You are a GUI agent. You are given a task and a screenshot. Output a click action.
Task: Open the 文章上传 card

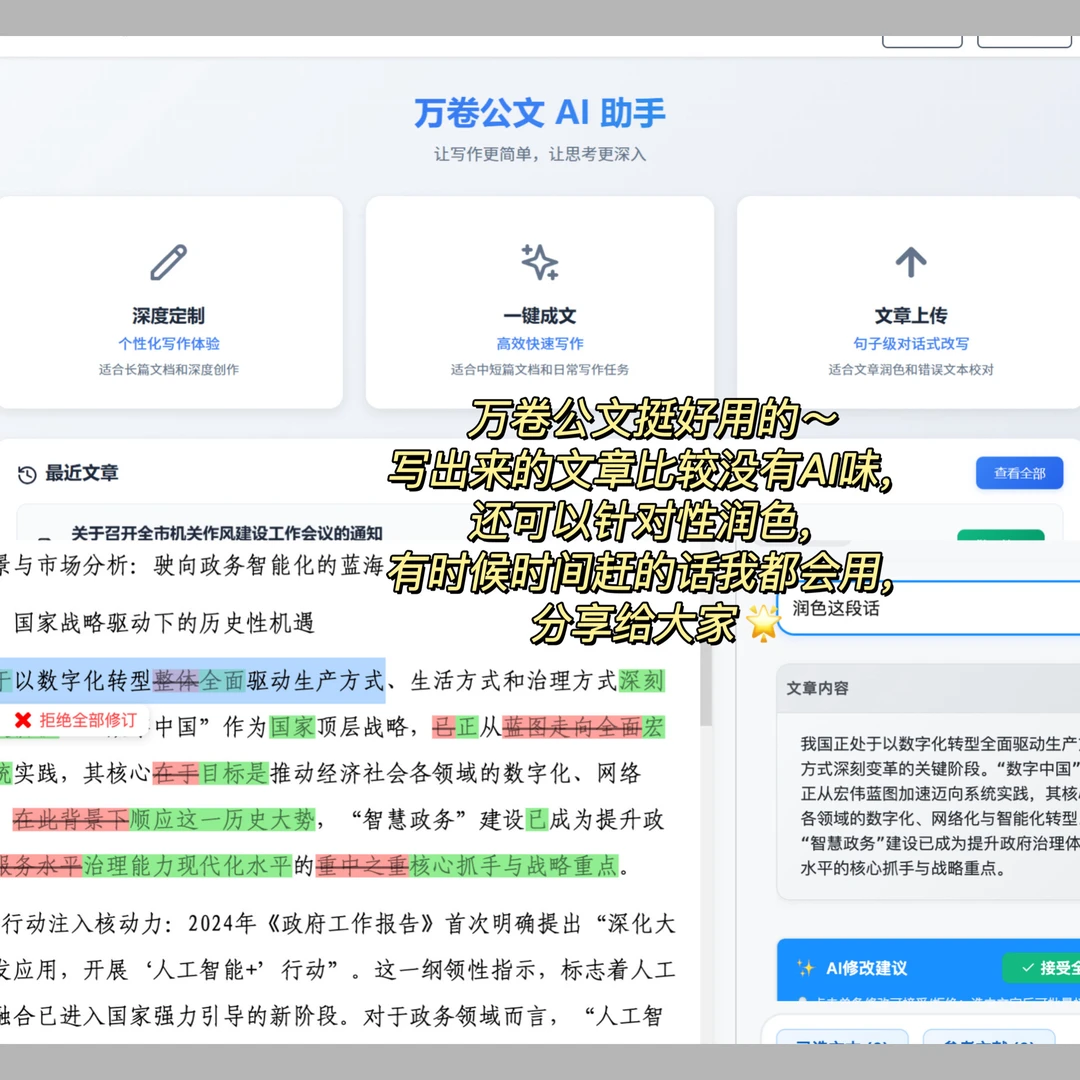910,302
